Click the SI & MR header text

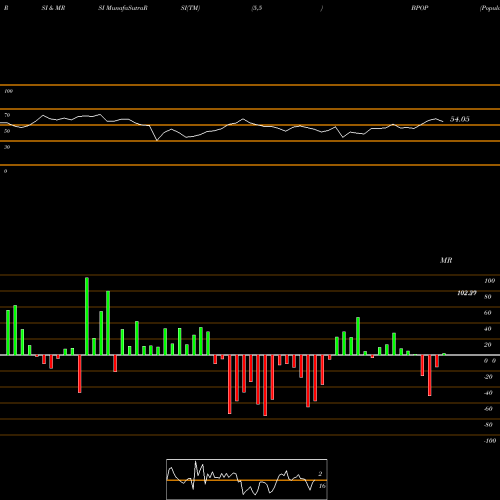(53, 8)
